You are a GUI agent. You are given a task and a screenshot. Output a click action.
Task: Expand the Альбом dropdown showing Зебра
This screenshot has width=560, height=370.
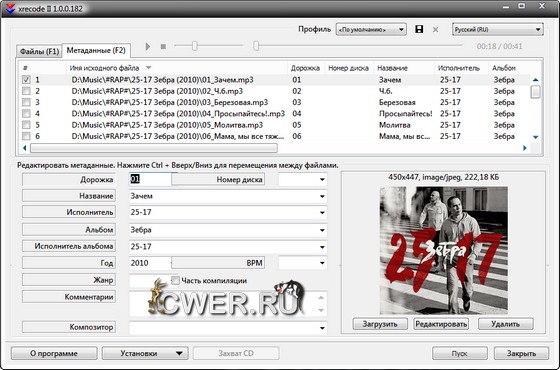322,230
